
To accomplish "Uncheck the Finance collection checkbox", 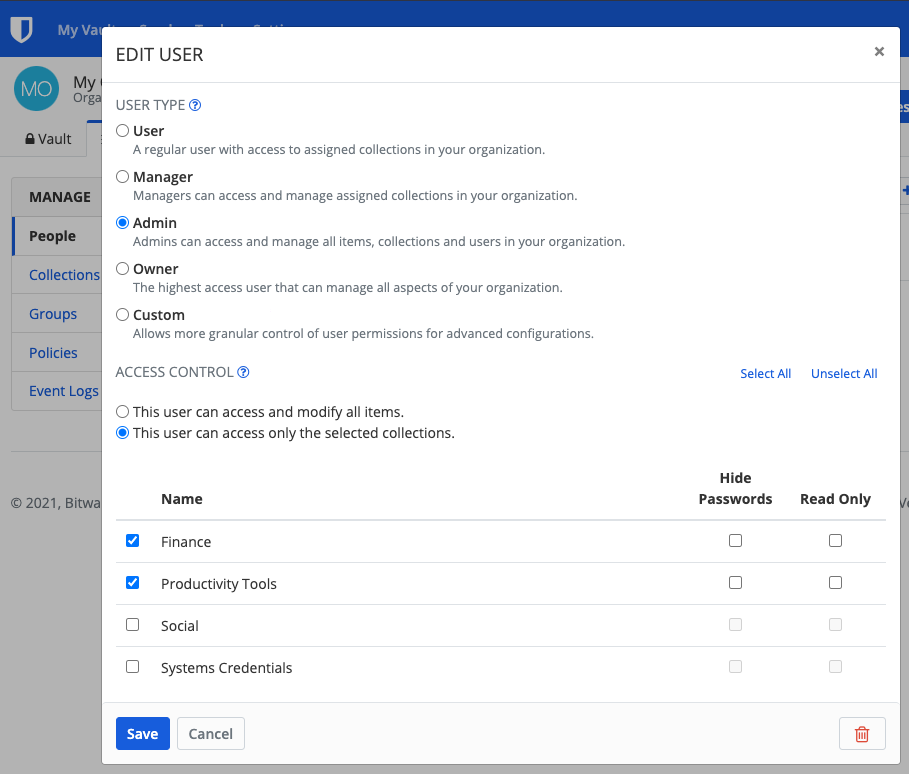I will [133, 540].
